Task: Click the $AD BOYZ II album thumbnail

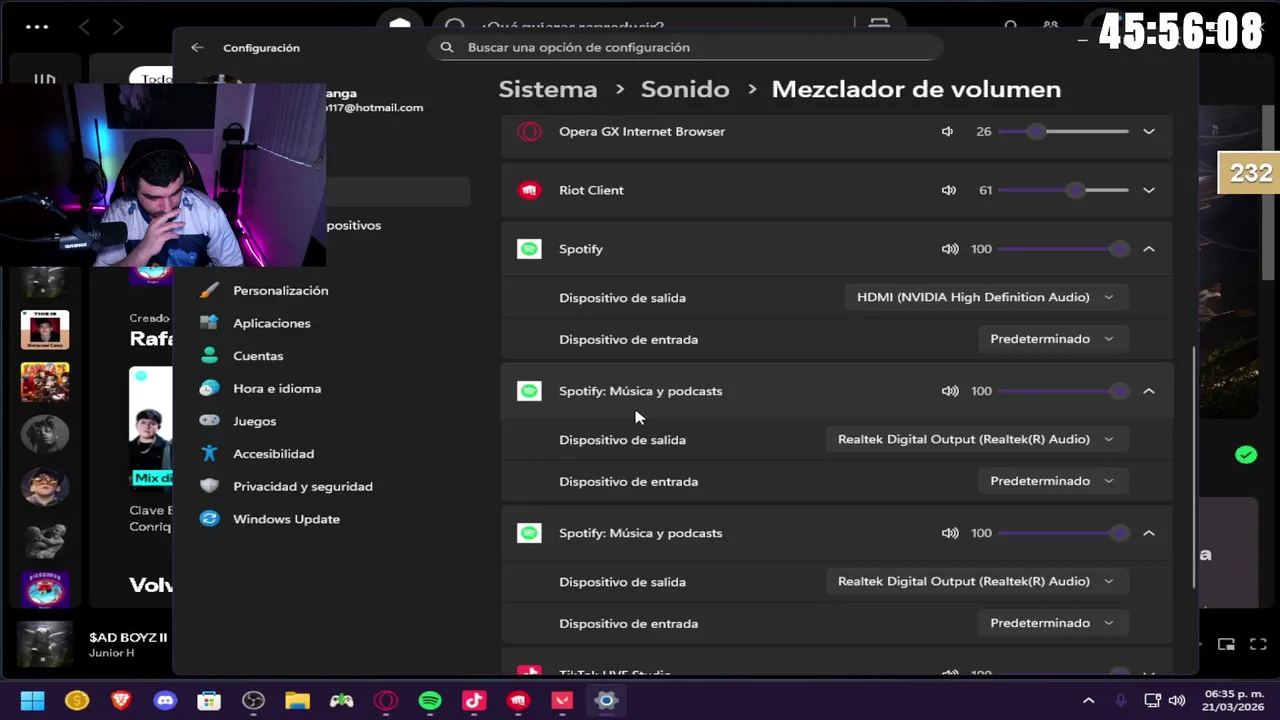Action: coord(45,645)
